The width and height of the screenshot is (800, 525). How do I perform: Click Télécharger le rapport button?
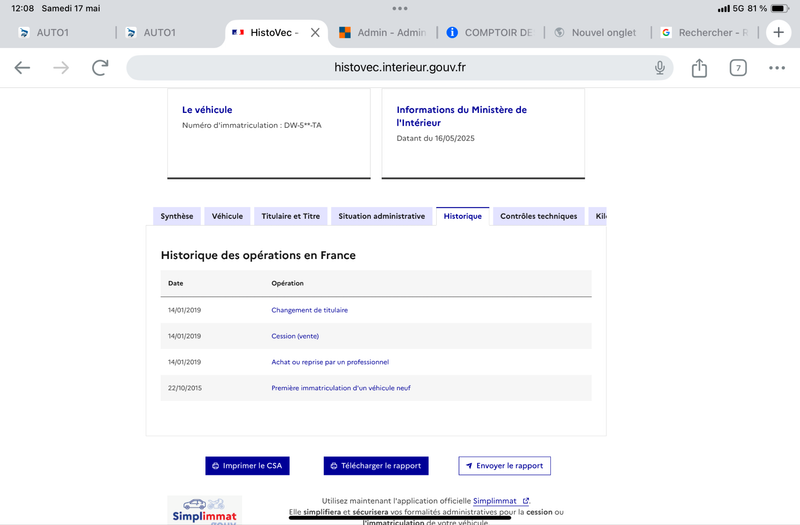pos(376,466)
